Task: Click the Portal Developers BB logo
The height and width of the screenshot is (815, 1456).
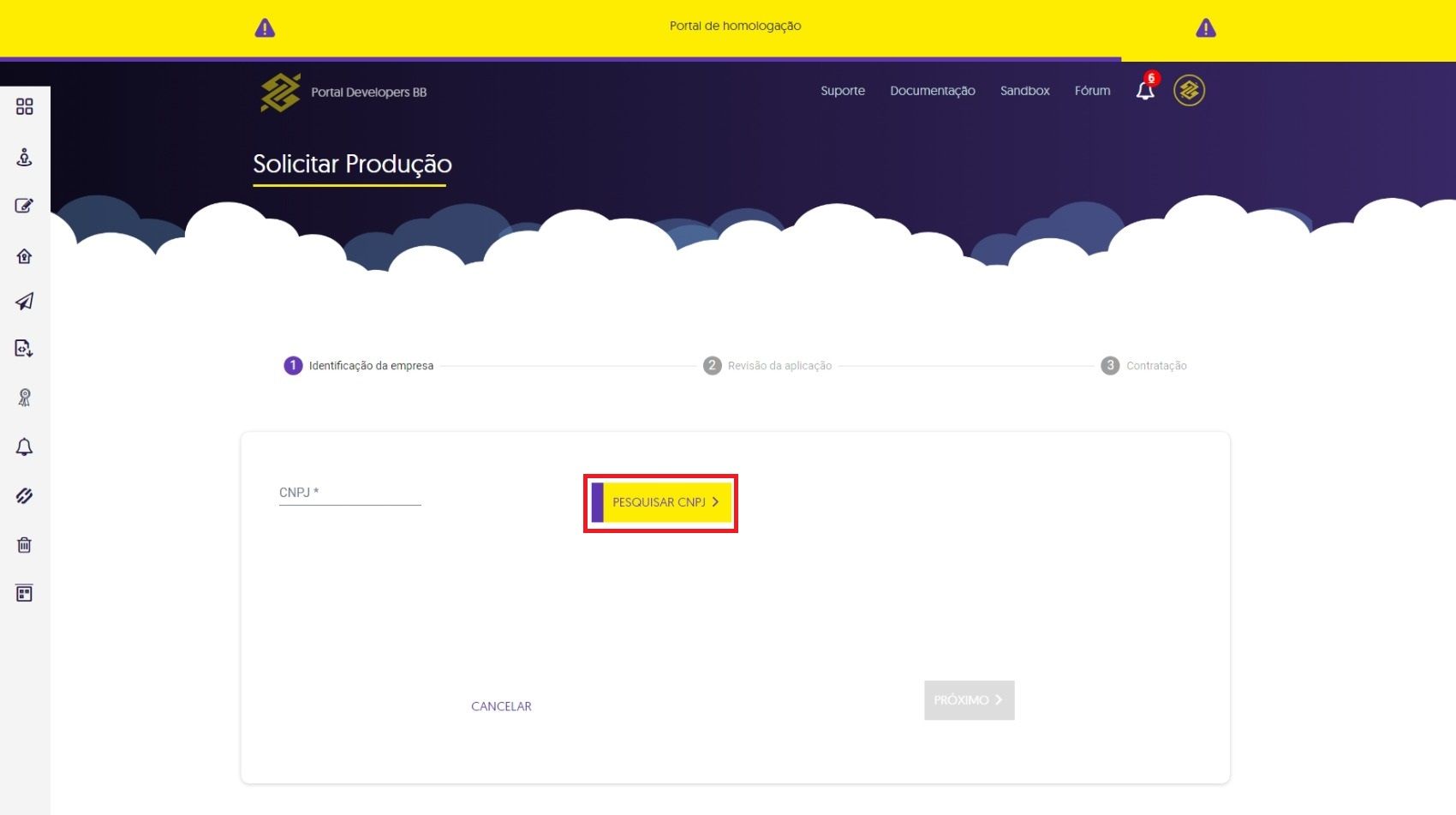Action: click(343, 92)
